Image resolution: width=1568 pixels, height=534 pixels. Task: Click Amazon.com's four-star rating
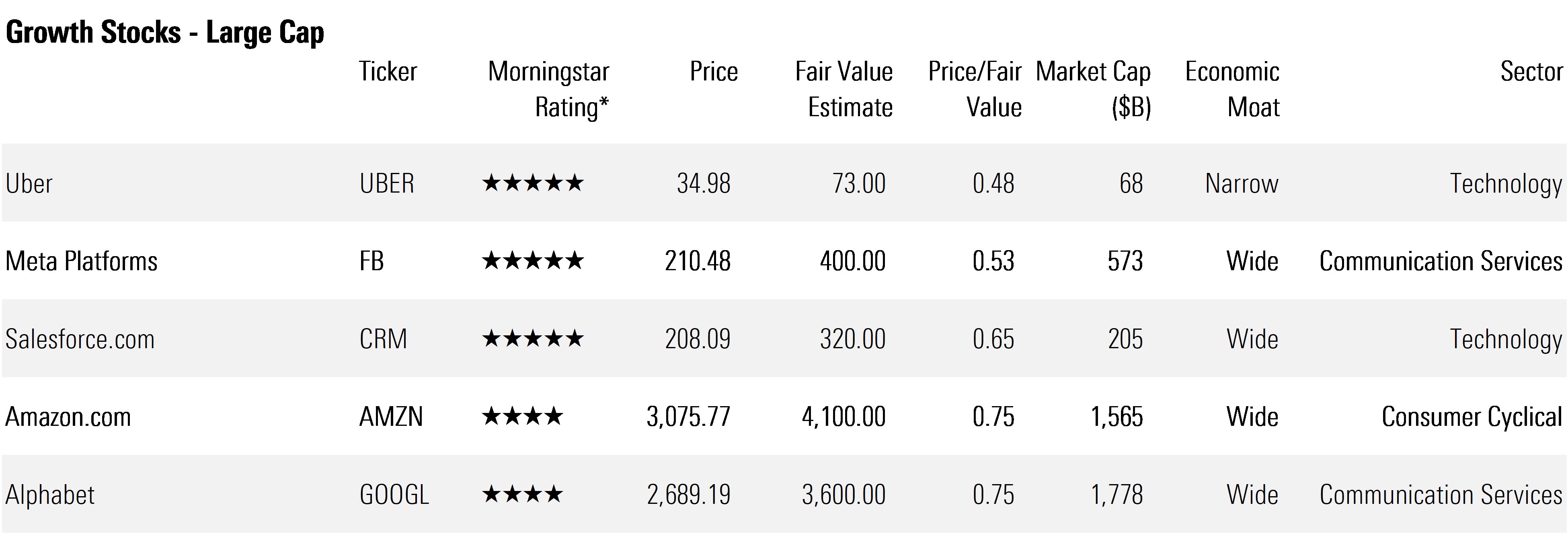point(522,417)
